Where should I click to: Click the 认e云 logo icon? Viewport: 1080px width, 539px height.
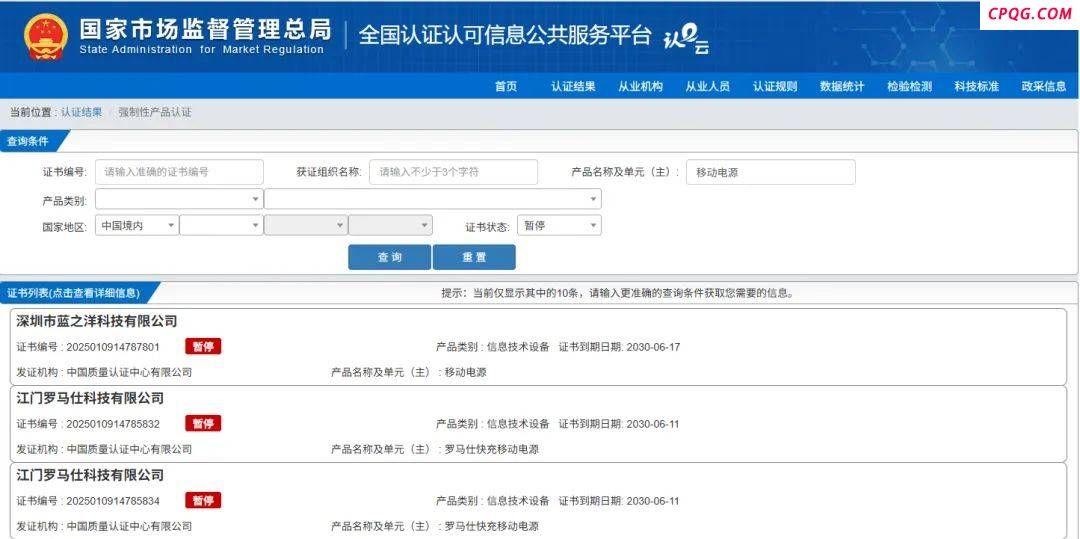[x=686, y=40]
